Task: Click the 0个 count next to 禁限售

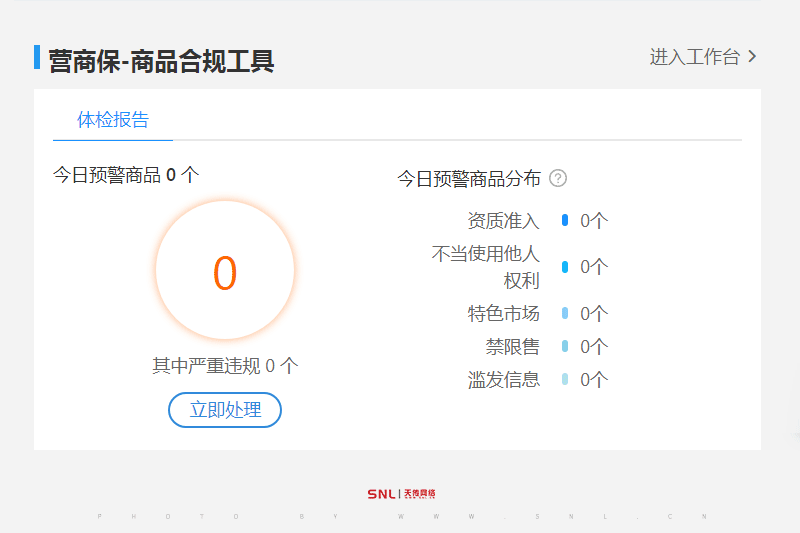Action: pyautogui.click(x=594, y=346)
